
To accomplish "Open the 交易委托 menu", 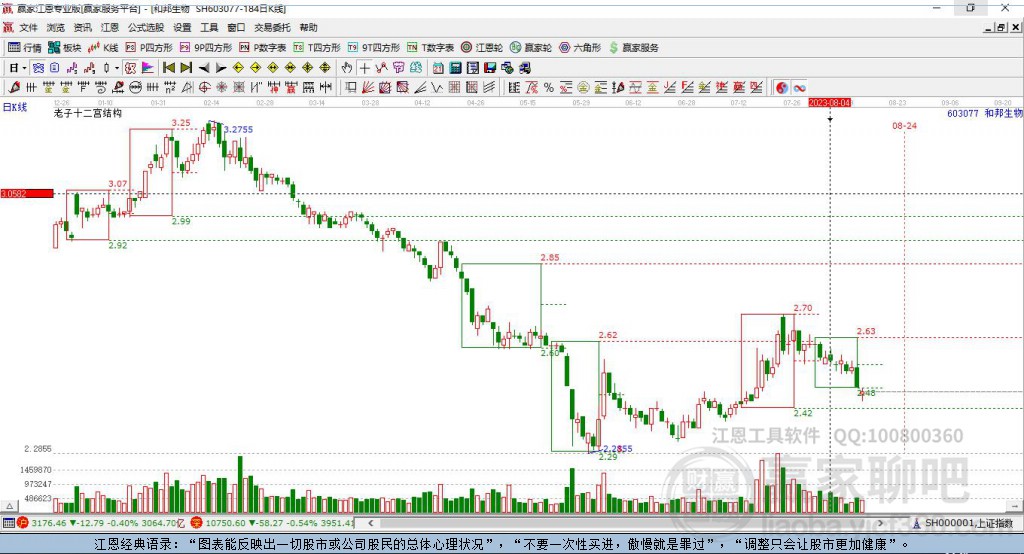I will (272, 27).
